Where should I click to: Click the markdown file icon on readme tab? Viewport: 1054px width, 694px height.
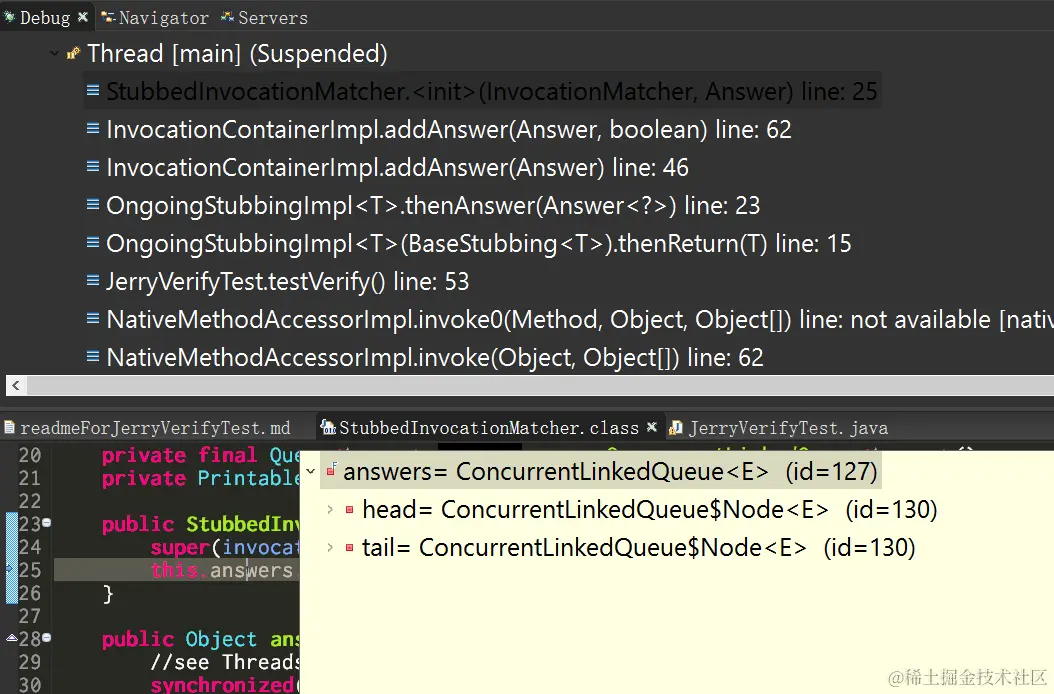click(9, 427)
